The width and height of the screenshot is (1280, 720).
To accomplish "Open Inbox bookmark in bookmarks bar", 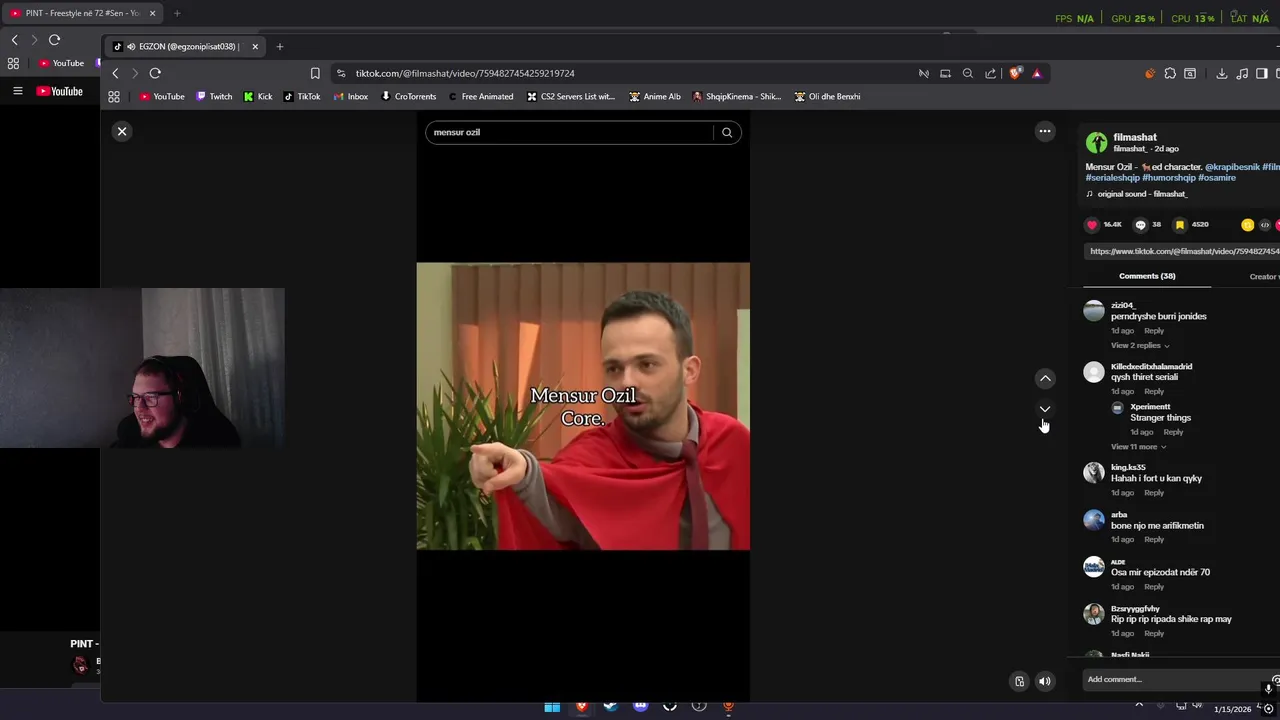I will click(351, 97).
